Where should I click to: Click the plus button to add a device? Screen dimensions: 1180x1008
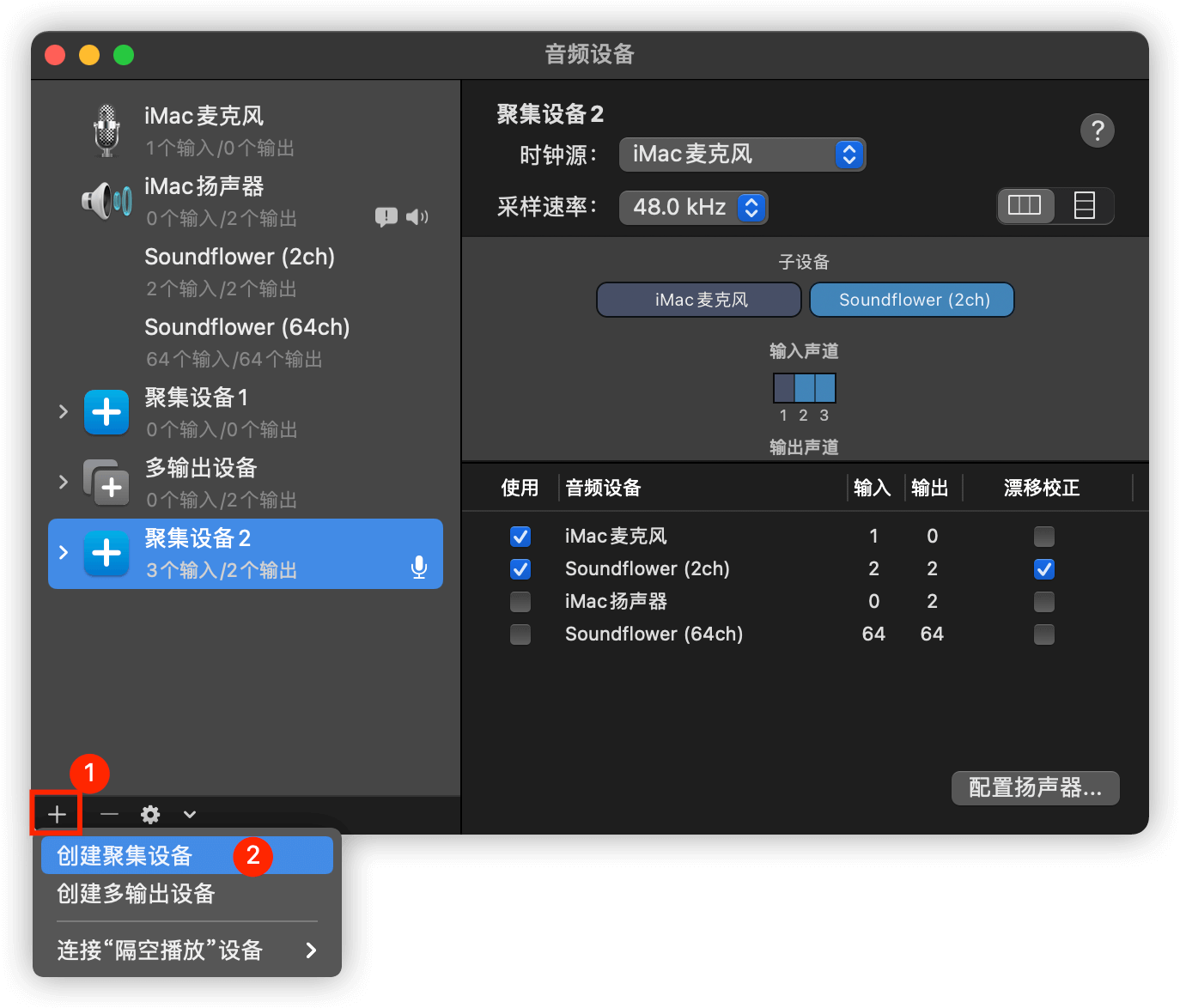coord(57,814)
